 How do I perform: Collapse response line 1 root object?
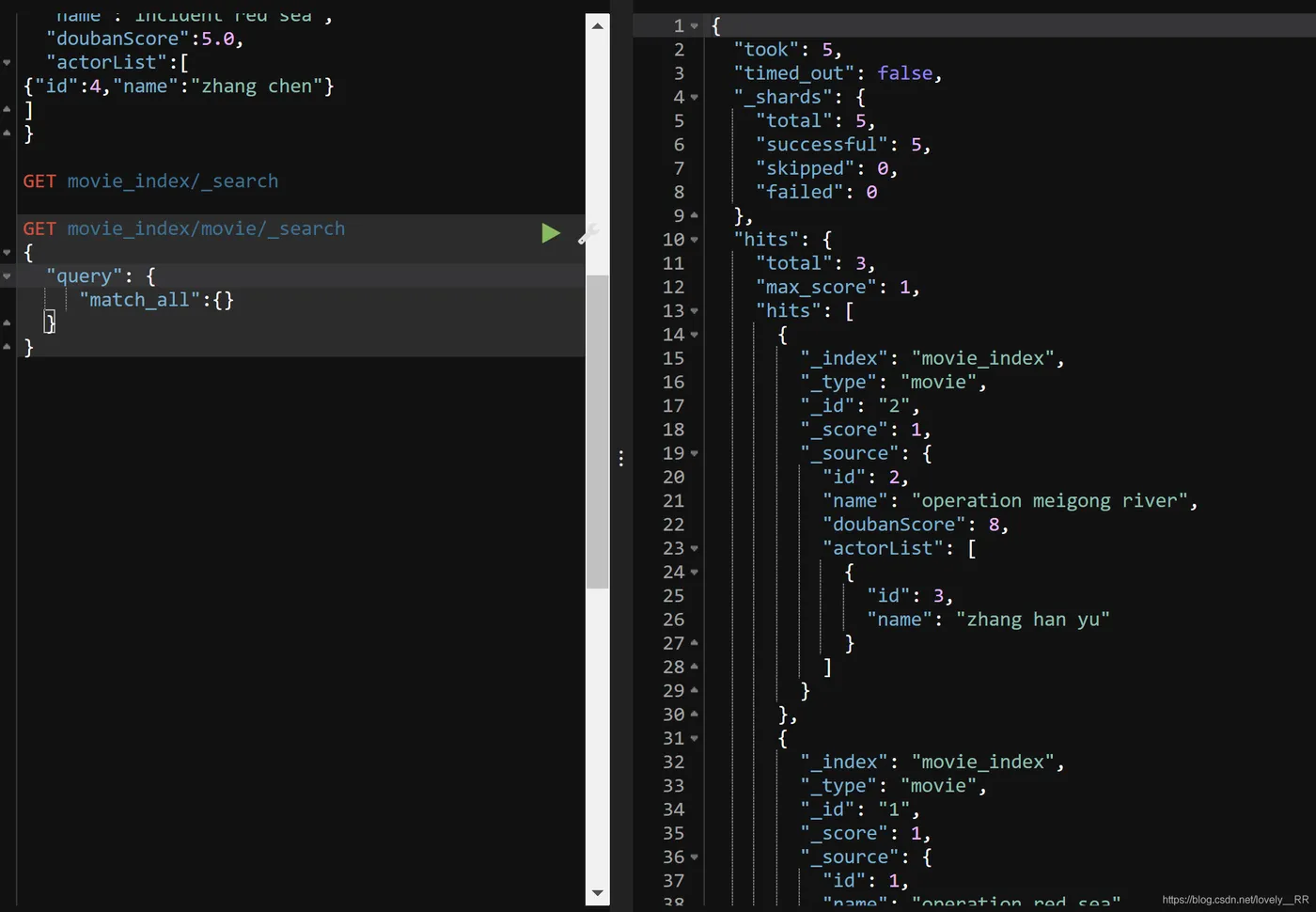click(695, 26)
